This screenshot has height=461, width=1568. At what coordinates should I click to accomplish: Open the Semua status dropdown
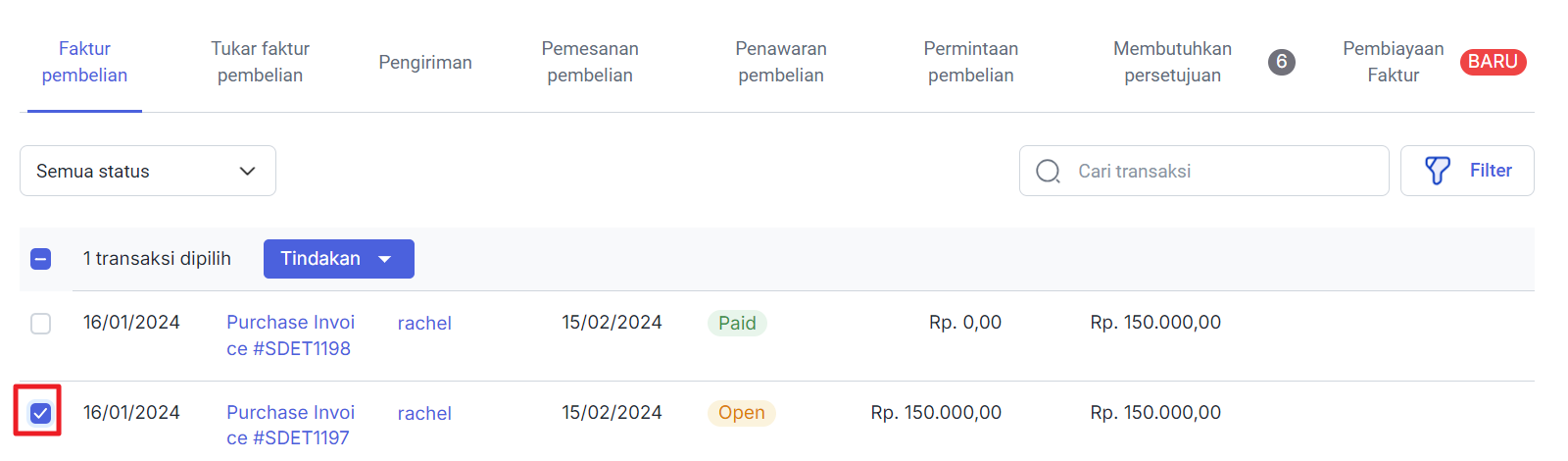(x=148, y=171)
